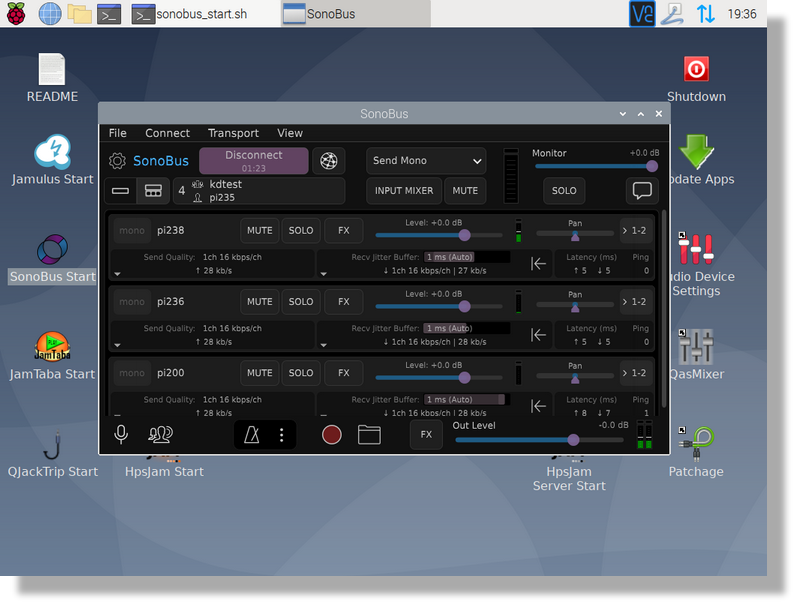
Task: Click the Disconnect button
Action: [254, 161]
